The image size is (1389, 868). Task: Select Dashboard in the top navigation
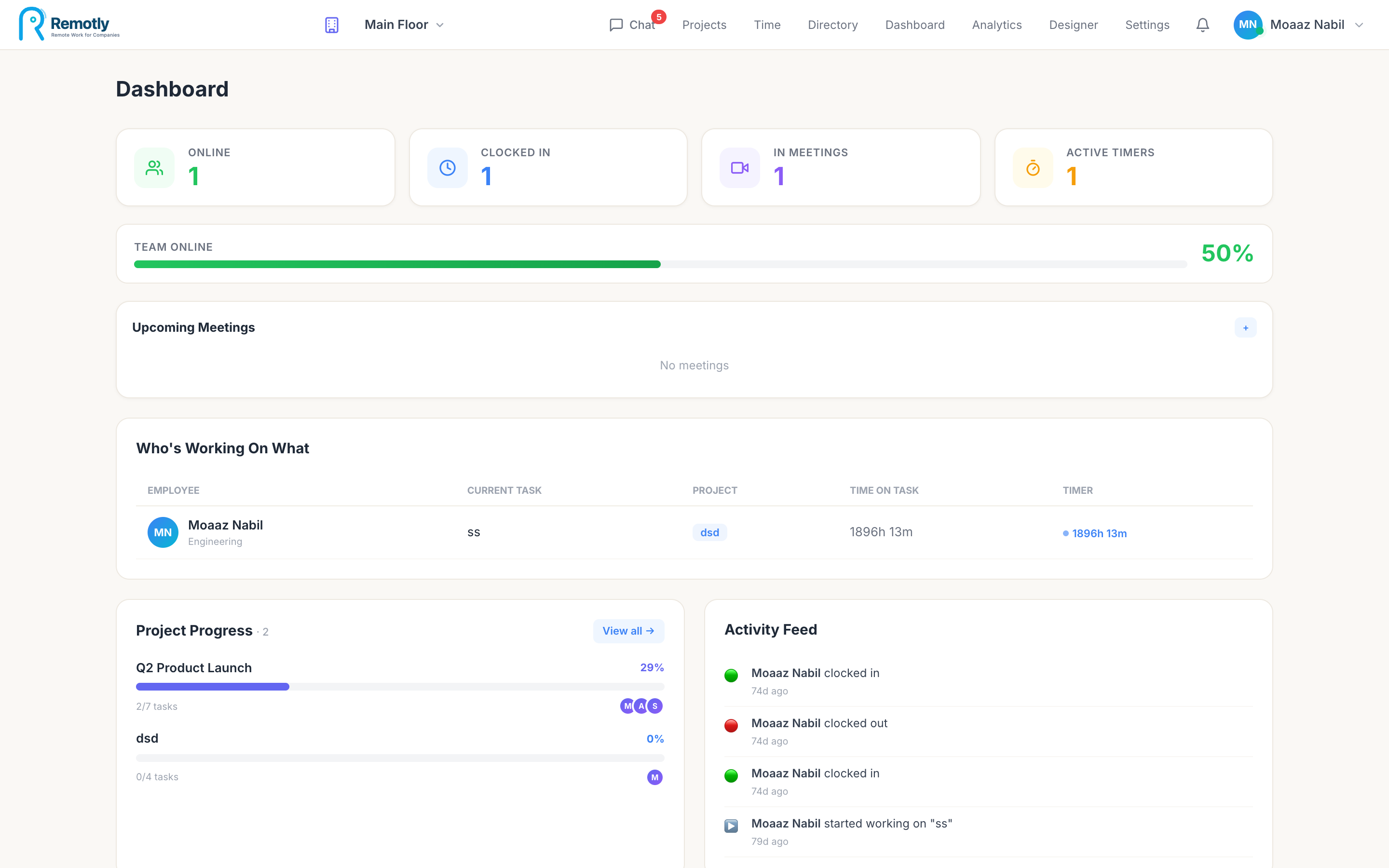(x=914, y=25)
